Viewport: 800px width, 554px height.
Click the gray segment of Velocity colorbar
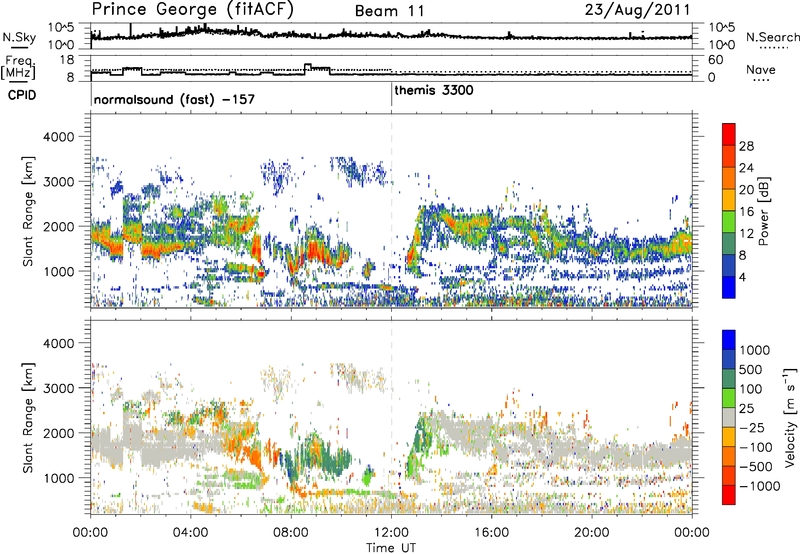coord(729,418)
